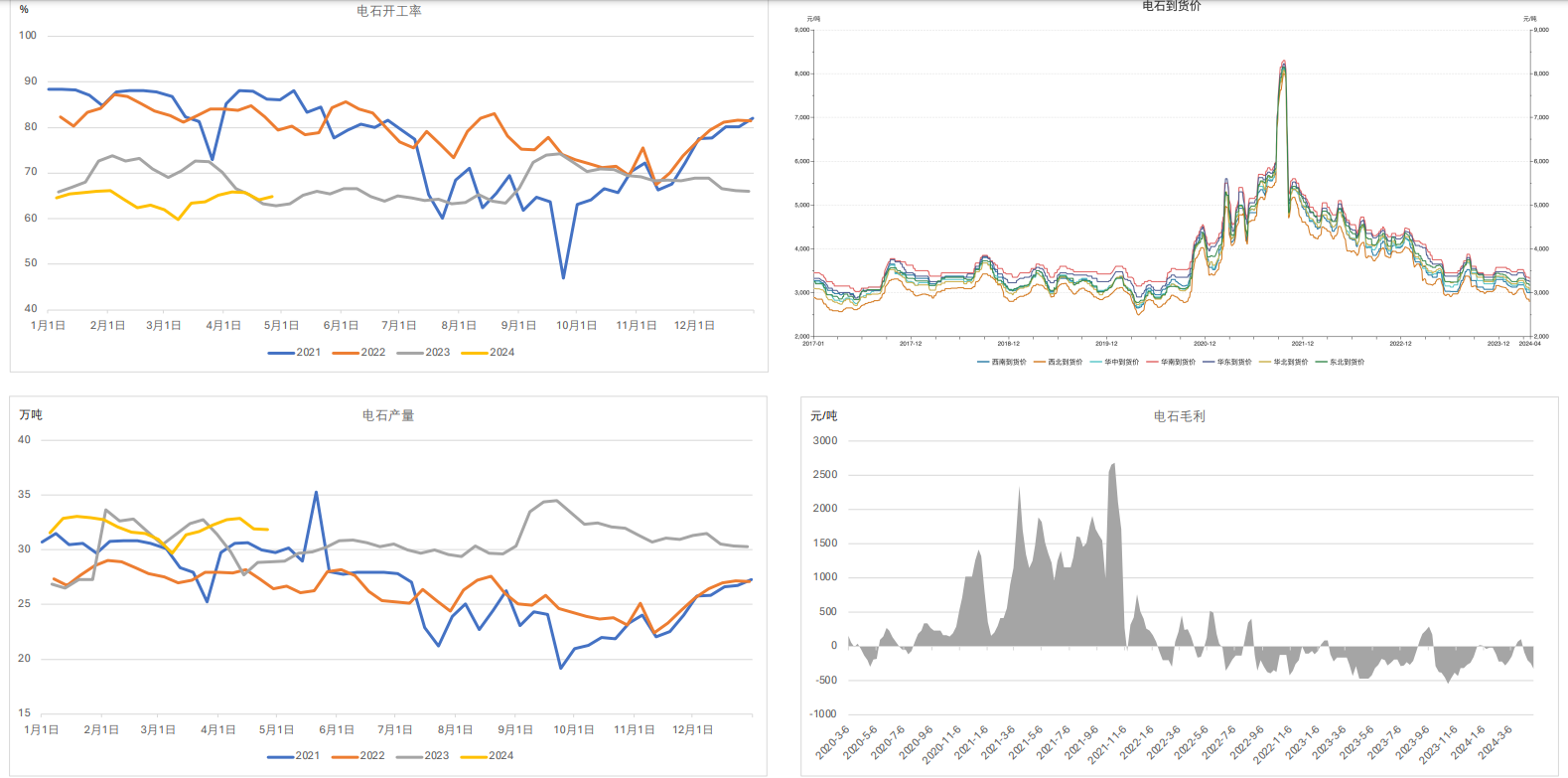
Task: Click the 2024-04 x-axis label in 电石到货价 chart
Action: [x=1530, y=344]
